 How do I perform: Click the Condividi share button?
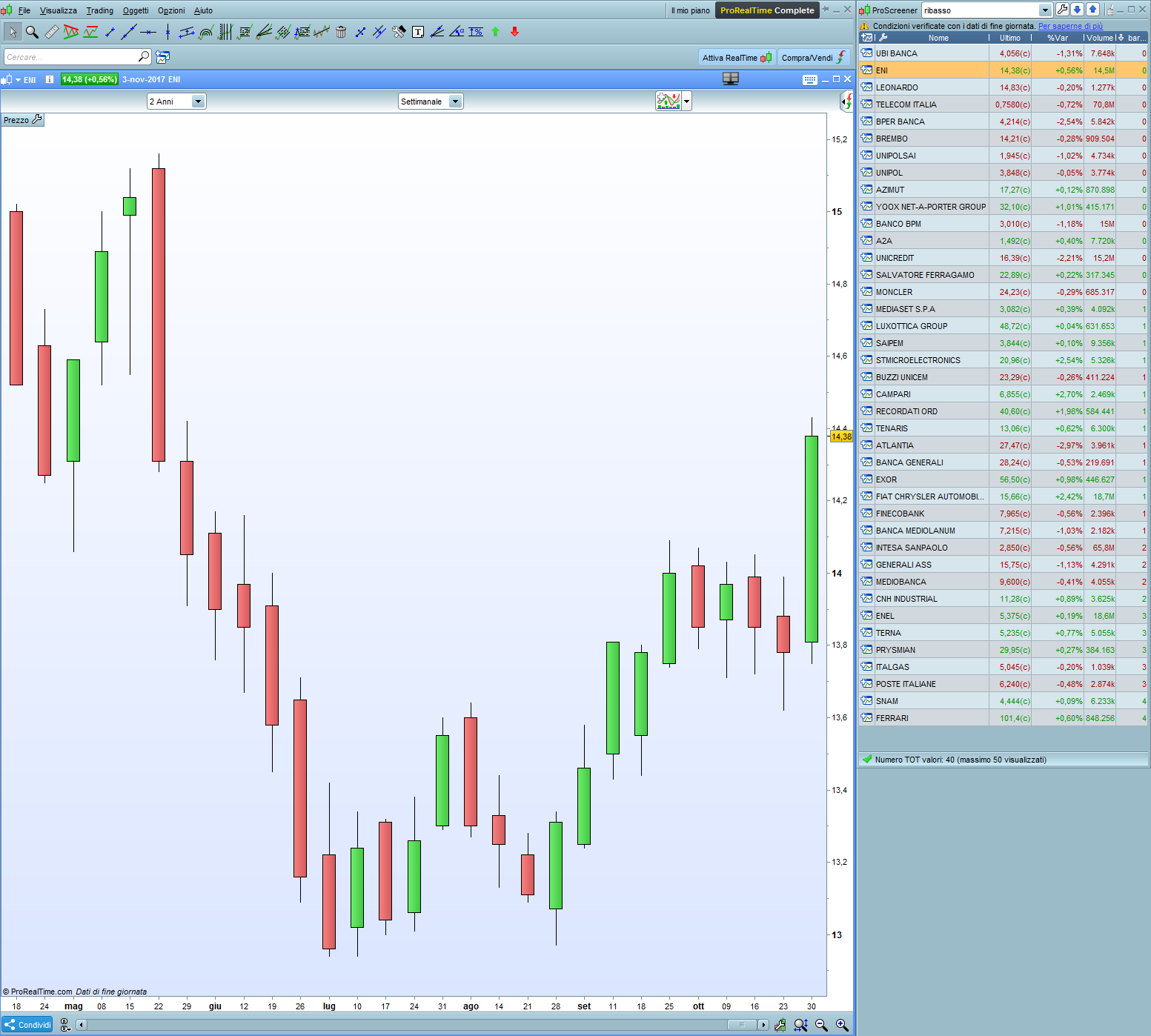coord(27,1025)
